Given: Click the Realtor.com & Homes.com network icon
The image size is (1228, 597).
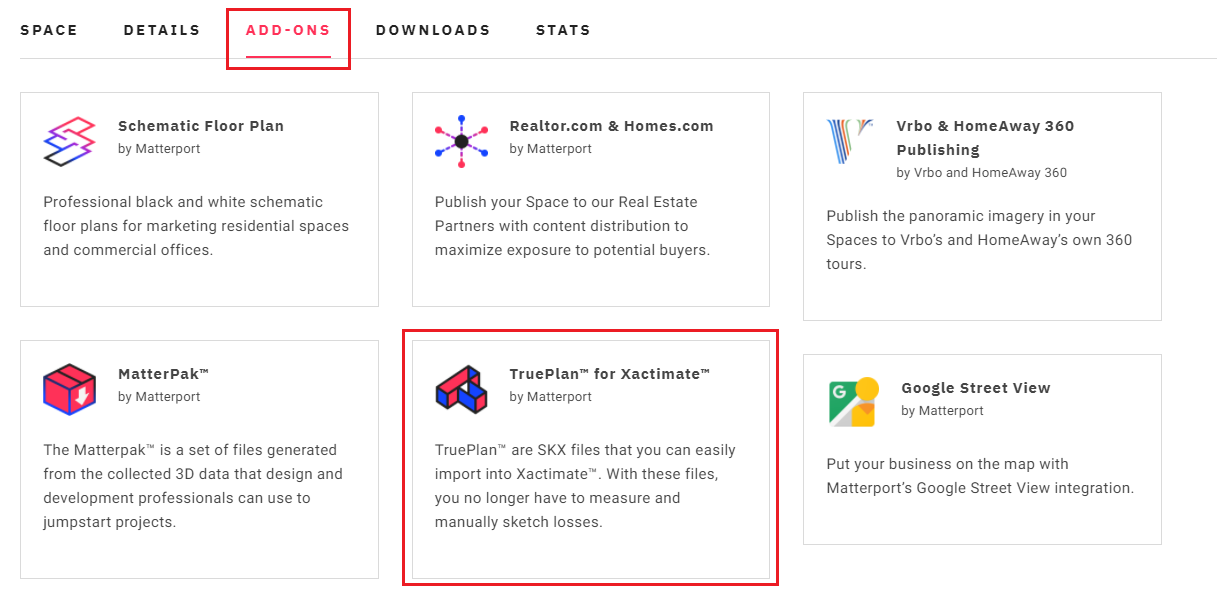Looking at the screenshot, I should click(461, 141).
